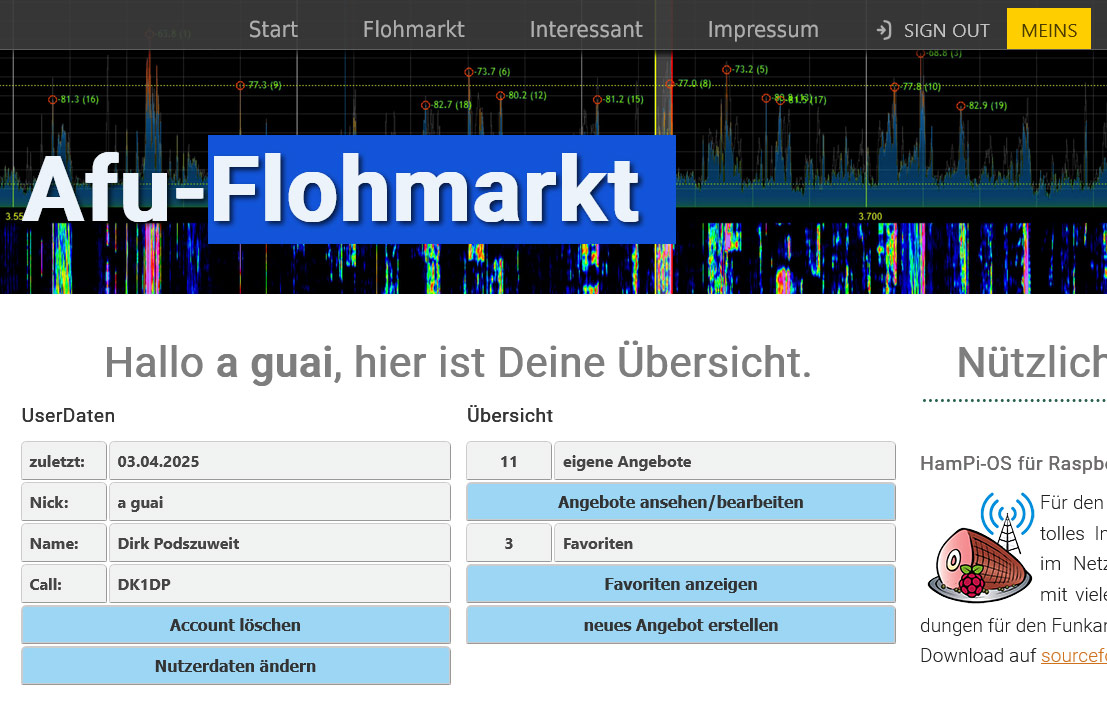Image resolution: width=1107 pixels, height=712 pixels.
Task: Click neues Angebot erstellen
Action: [x=681, y=624]
